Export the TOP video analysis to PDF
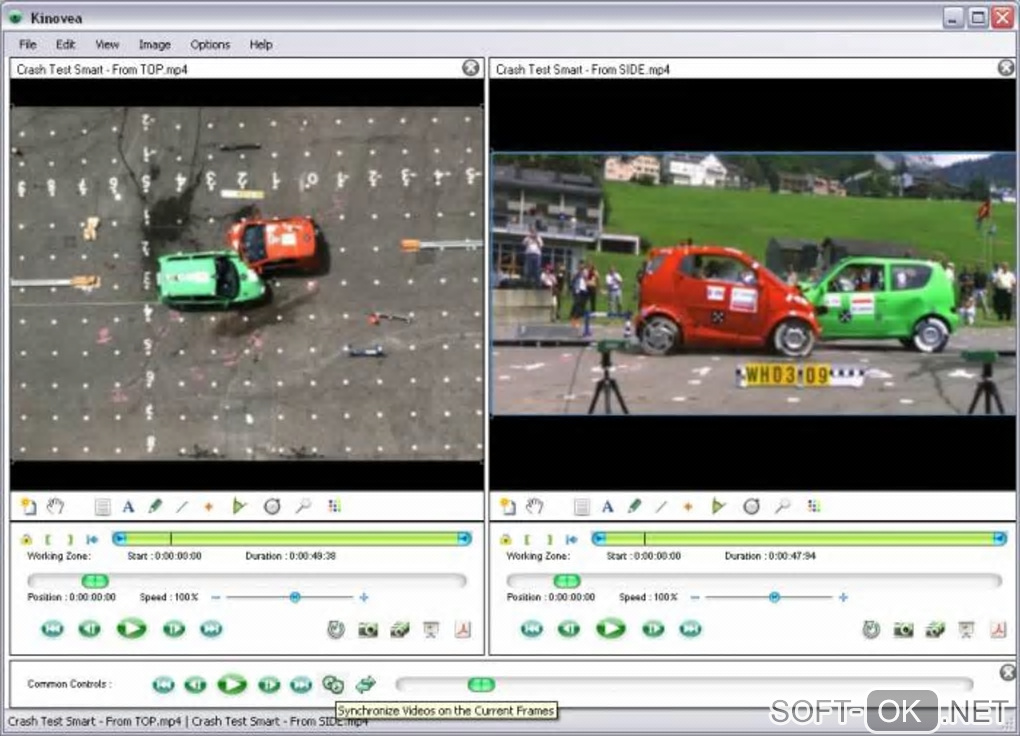Screen dimensions: 1020x736 pos(463,629)
